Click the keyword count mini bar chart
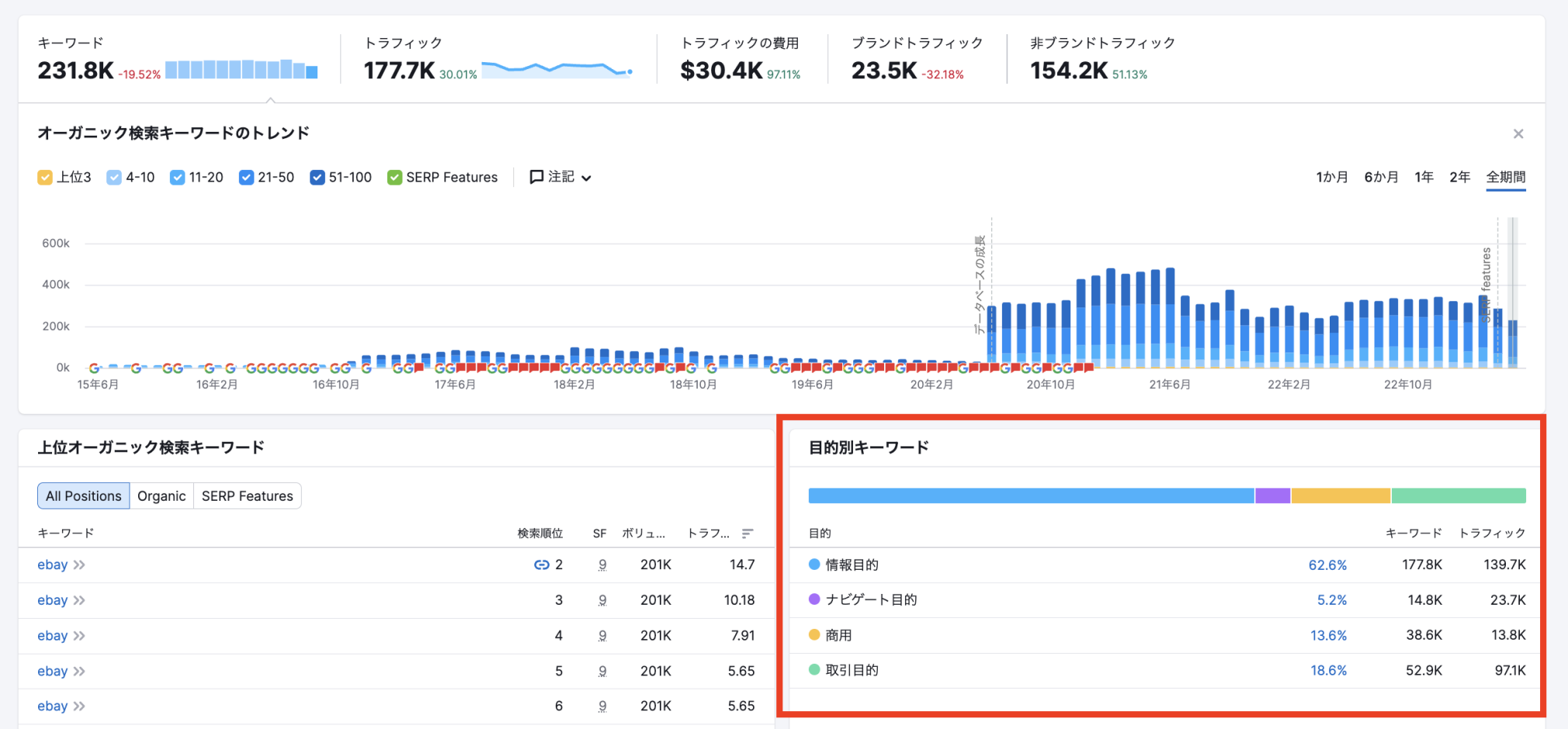 pos(241,69)
